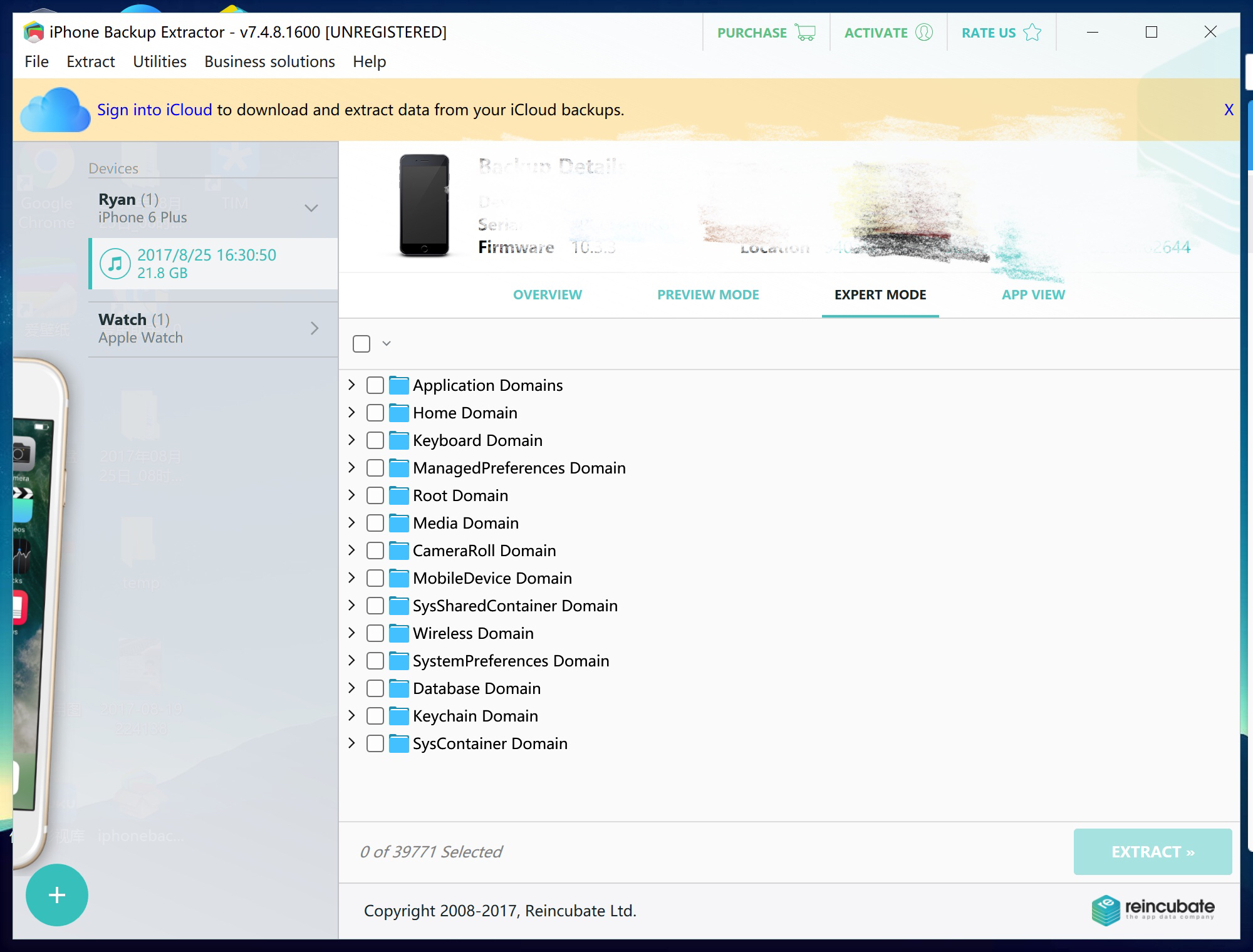Click the Sign into iCloud link
This screenshot has height=952, width=1253.
click(x=154, y=110)
